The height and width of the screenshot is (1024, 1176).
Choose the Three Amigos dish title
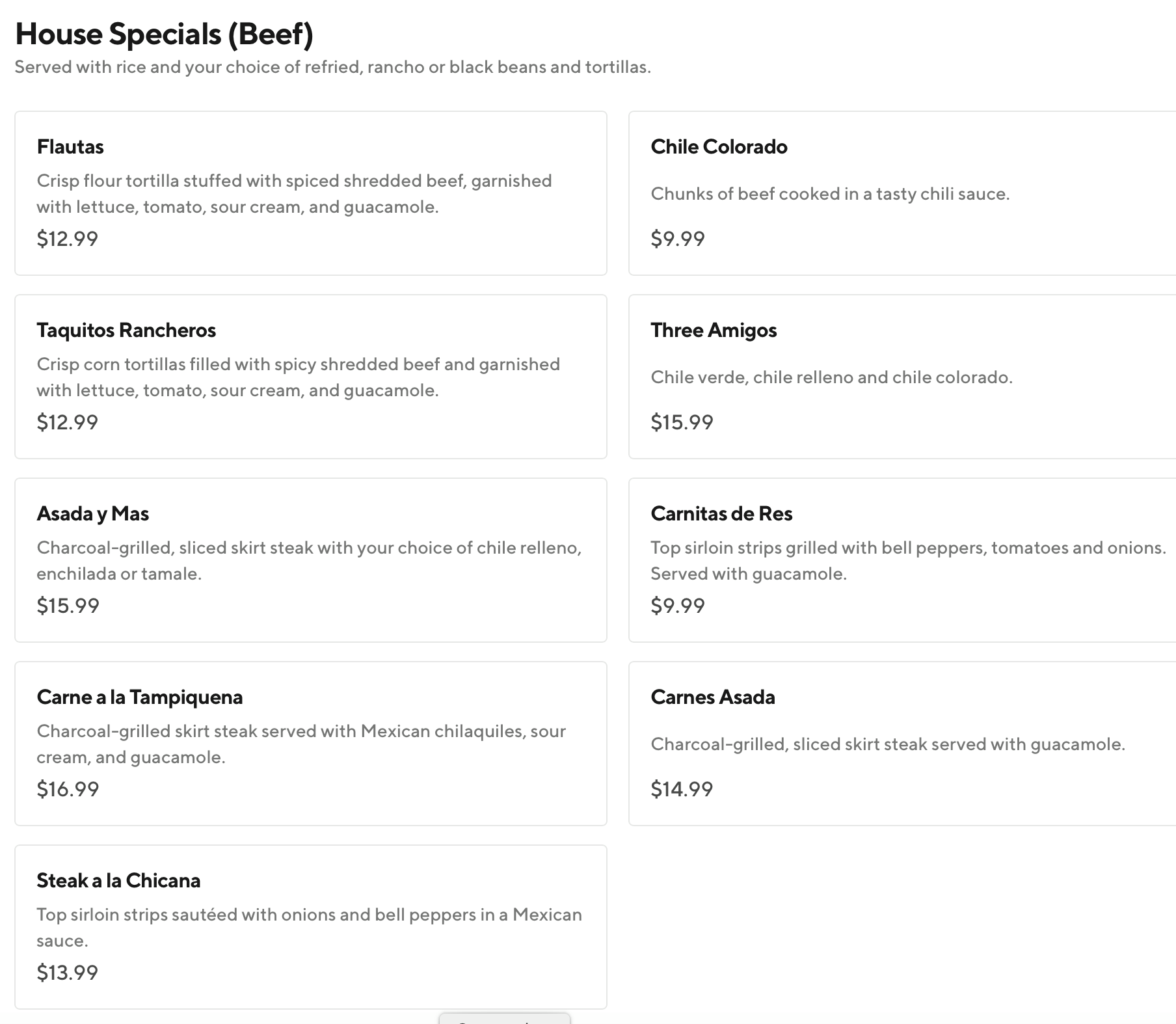714,330
